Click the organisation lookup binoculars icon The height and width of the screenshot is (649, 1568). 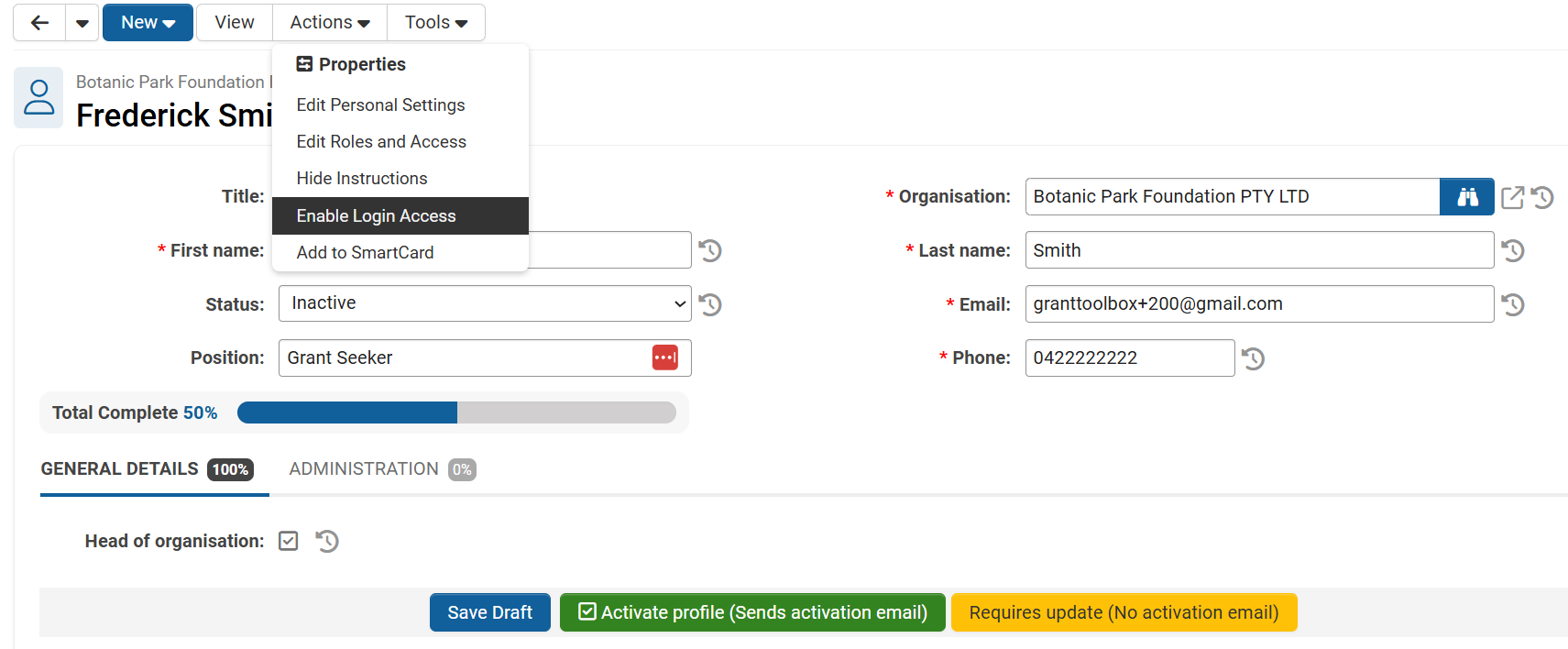pyautogui.click(x=1466, y=197)
